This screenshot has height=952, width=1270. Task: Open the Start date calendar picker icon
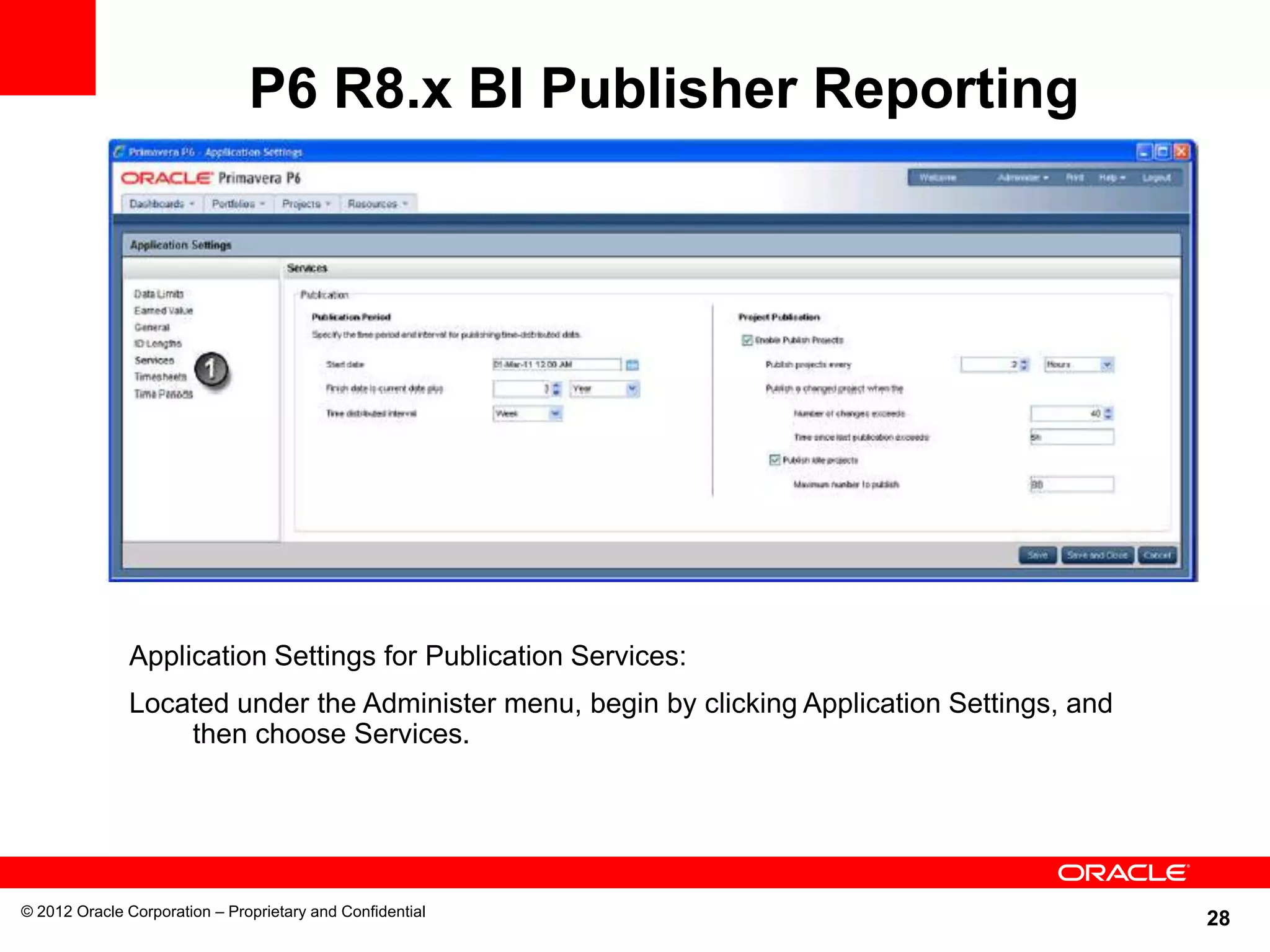632,365
